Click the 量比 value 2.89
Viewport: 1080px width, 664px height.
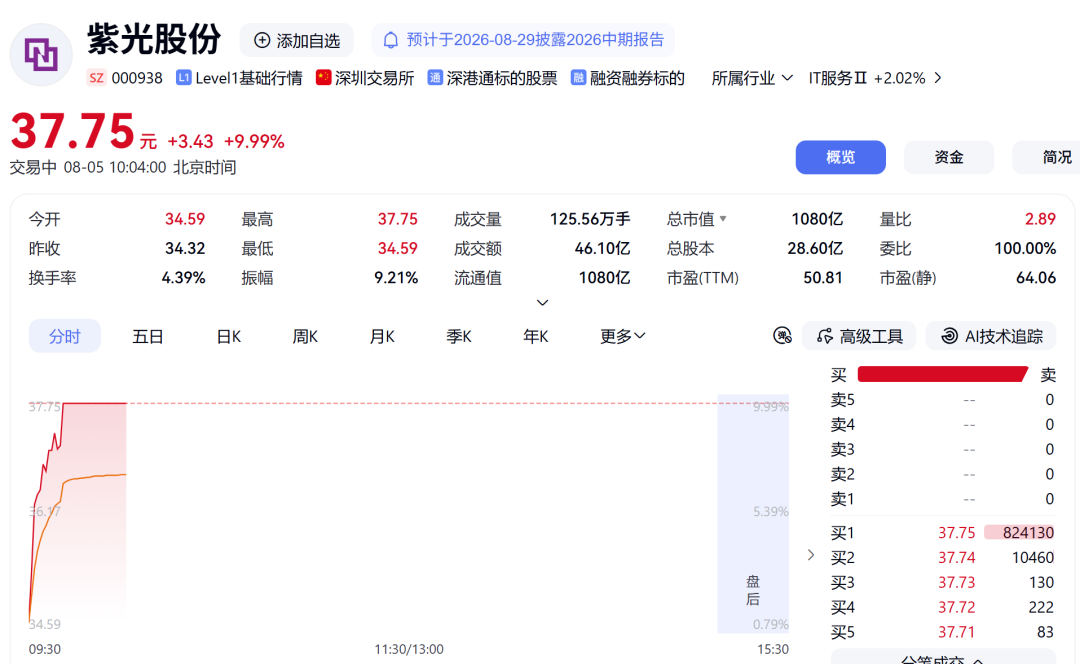pos(1040,219)
